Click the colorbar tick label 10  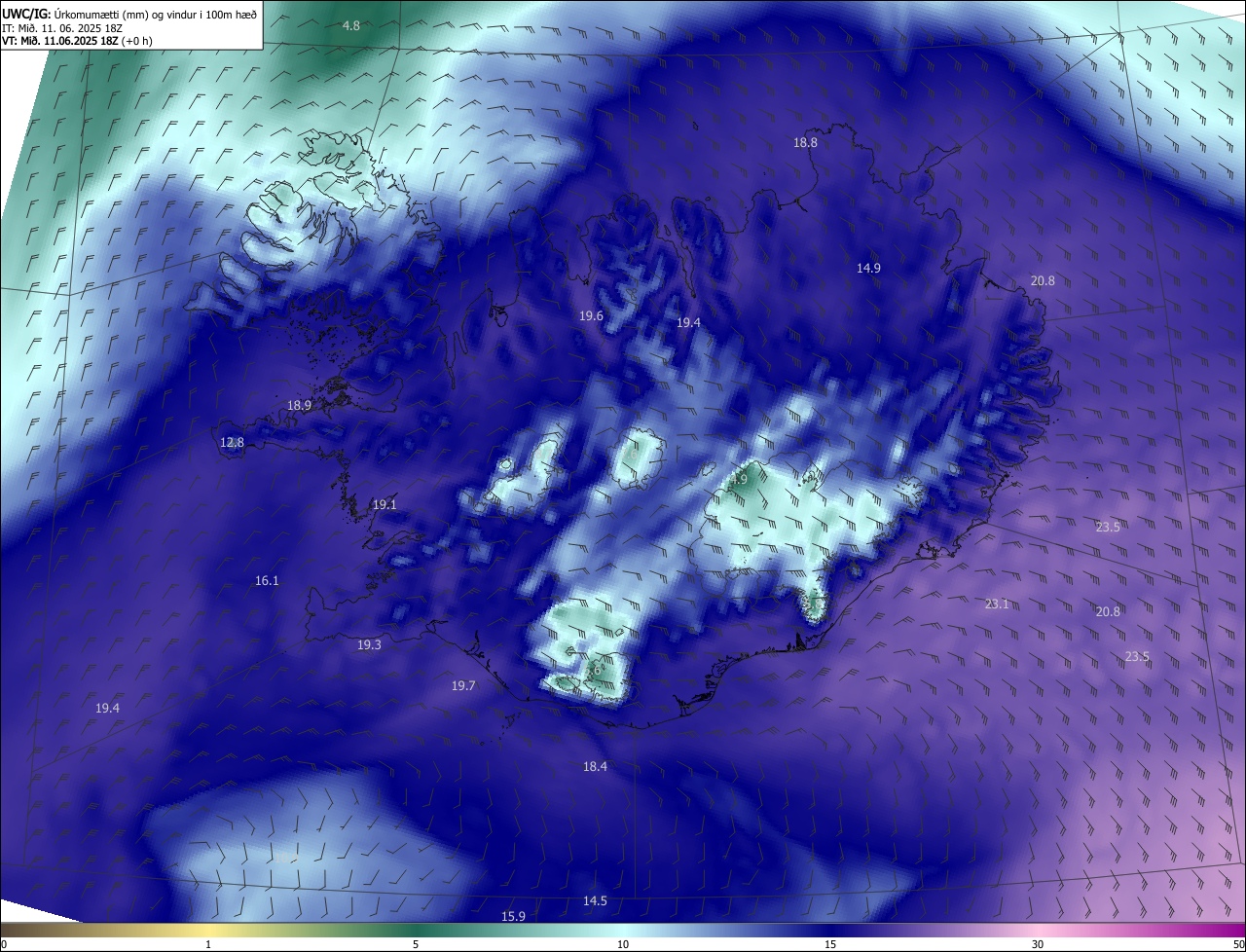point(623,945)
